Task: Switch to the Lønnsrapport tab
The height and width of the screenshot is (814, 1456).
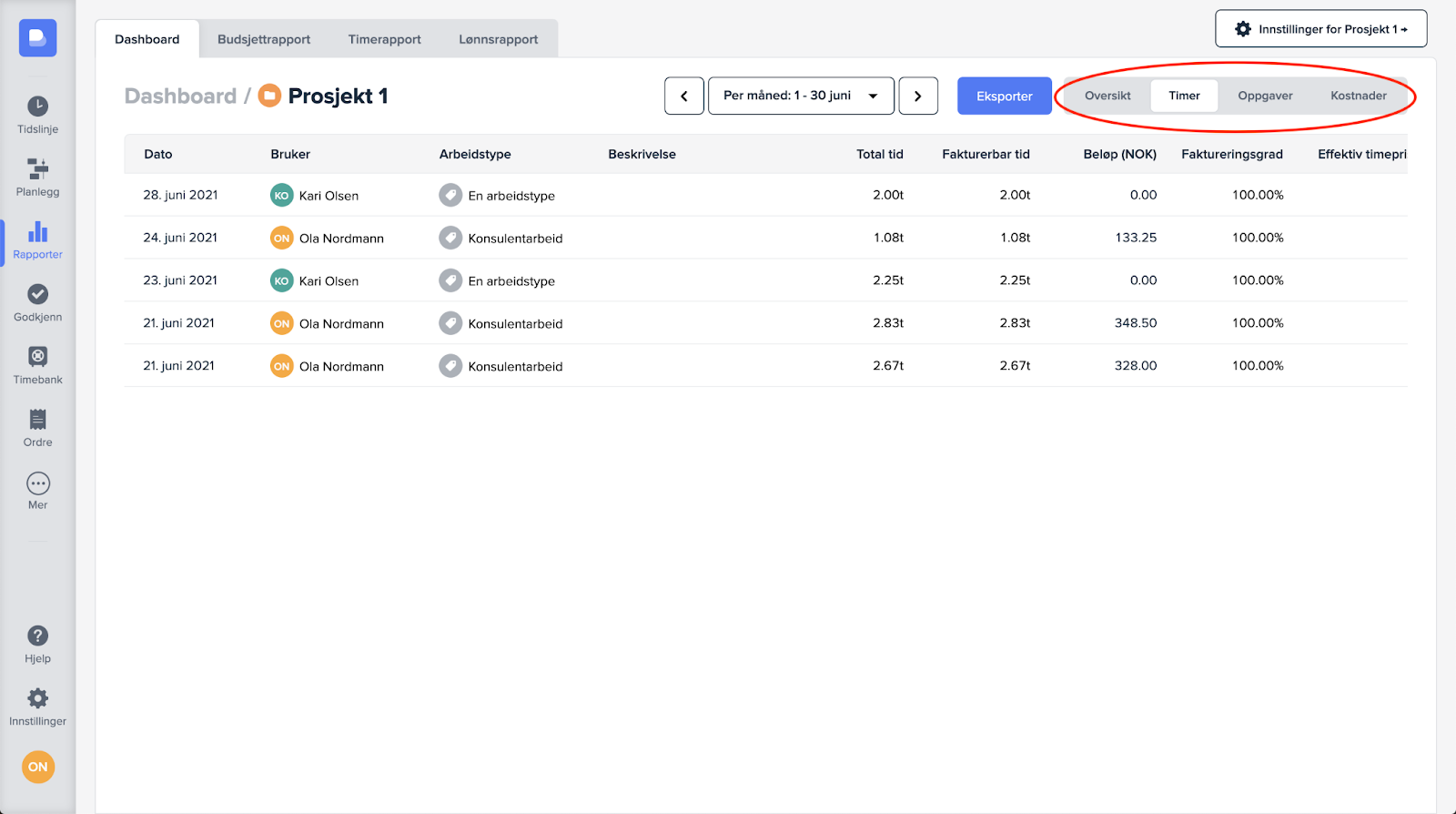Action: [498, 39]
